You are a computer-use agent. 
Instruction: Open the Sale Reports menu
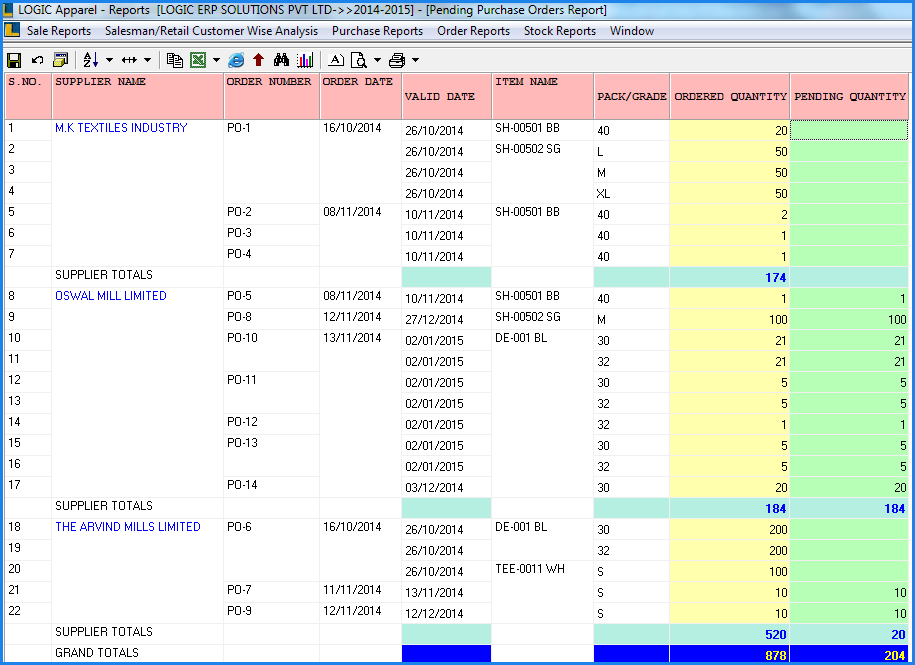click(59, 31)
